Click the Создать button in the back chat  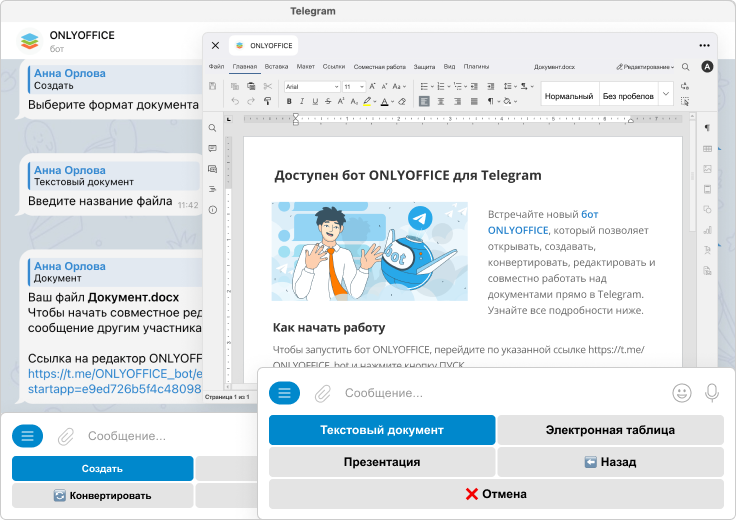pos(102,468)
